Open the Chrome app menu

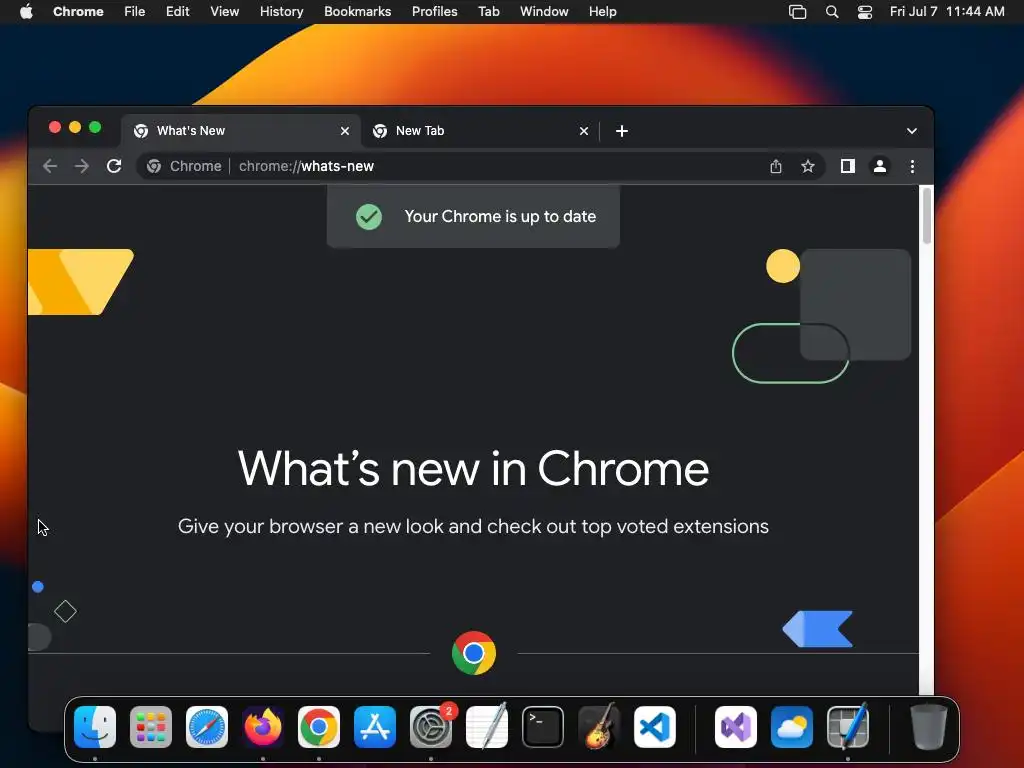click(78, 12)
